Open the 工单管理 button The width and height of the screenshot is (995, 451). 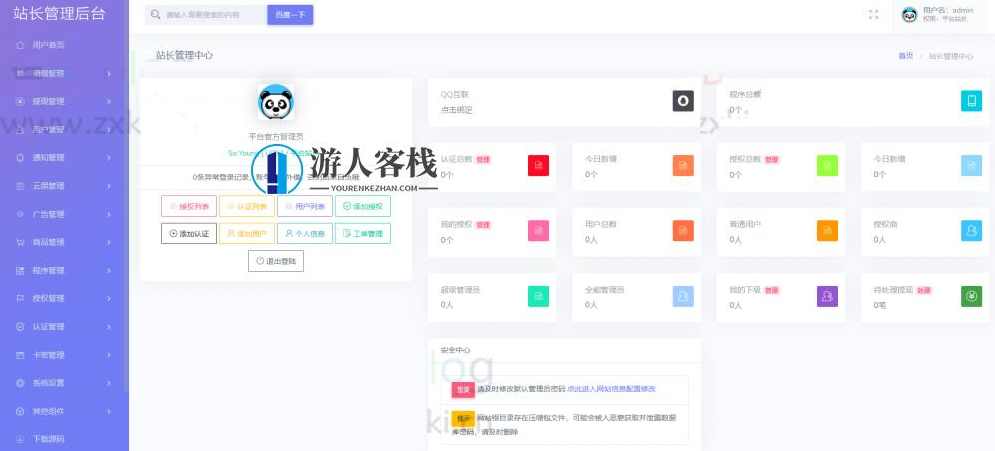363,233
